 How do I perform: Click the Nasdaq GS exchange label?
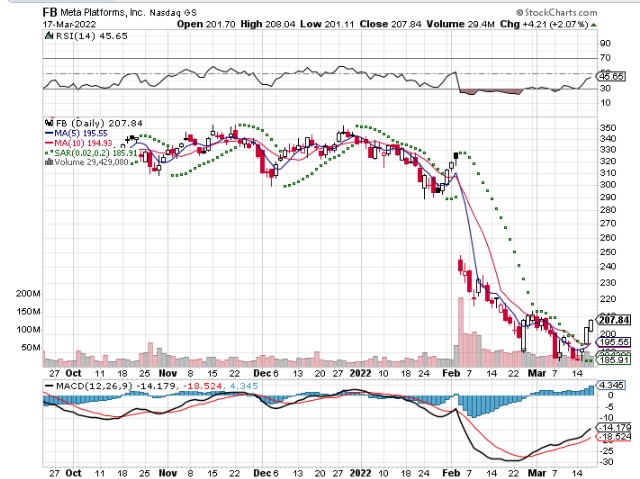click(173, 13)
